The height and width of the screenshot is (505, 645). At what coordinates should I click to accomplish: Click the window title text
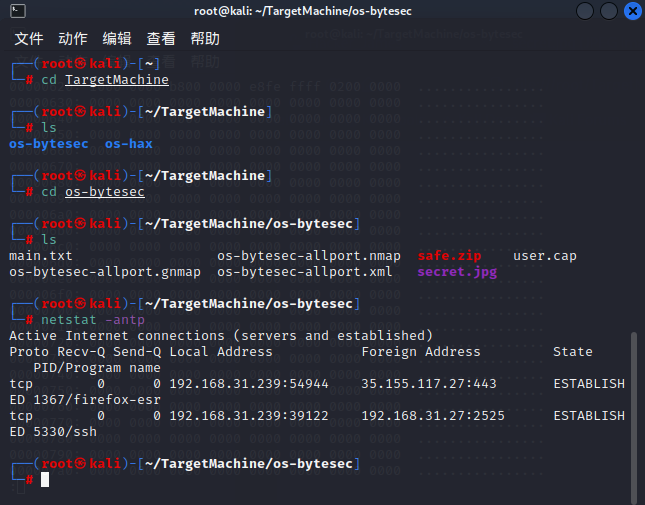(x=303, y=11)
